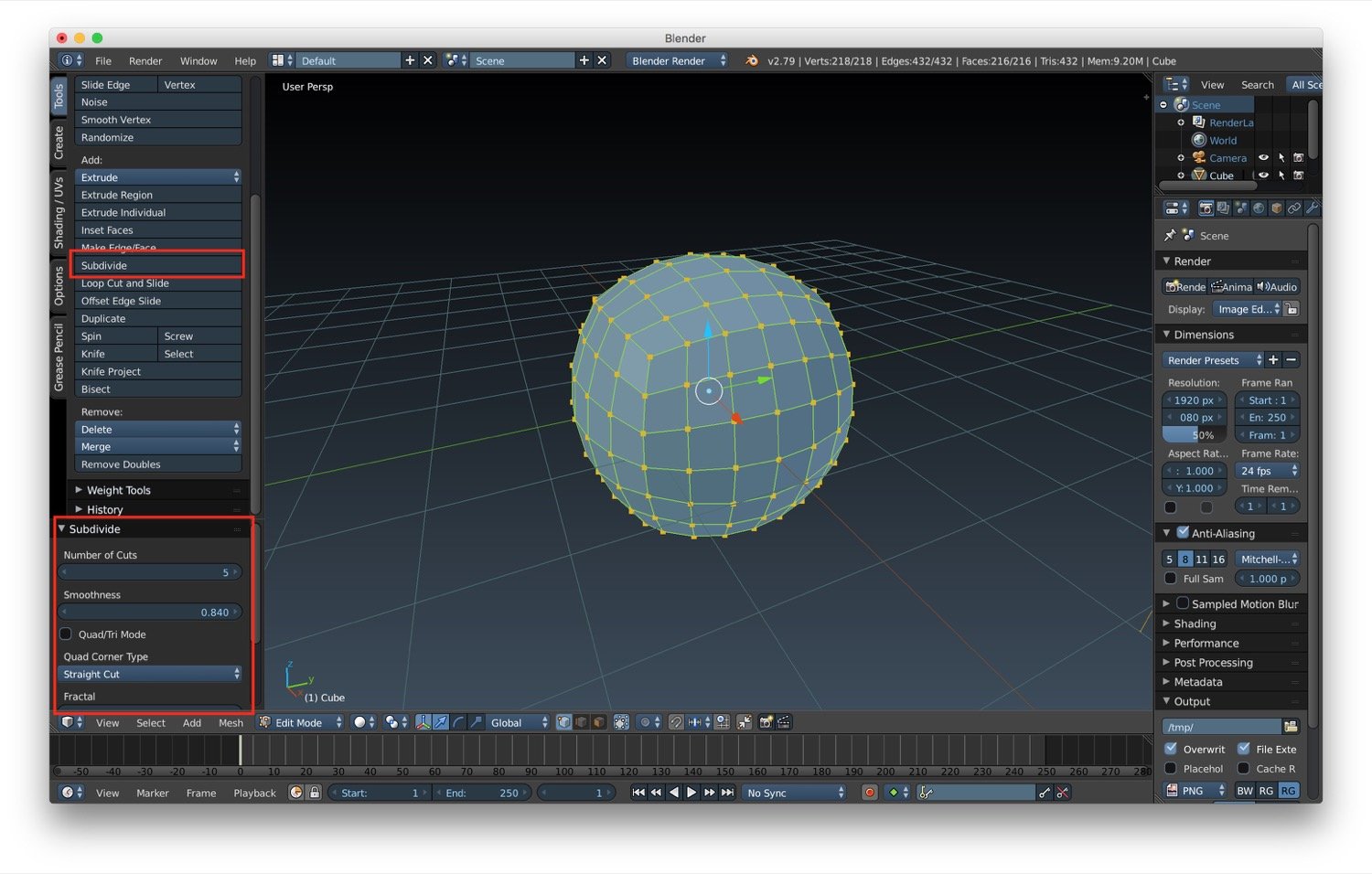Open the Edit Mode selector dropdown
1372x874 pixels.
(301, 722)
